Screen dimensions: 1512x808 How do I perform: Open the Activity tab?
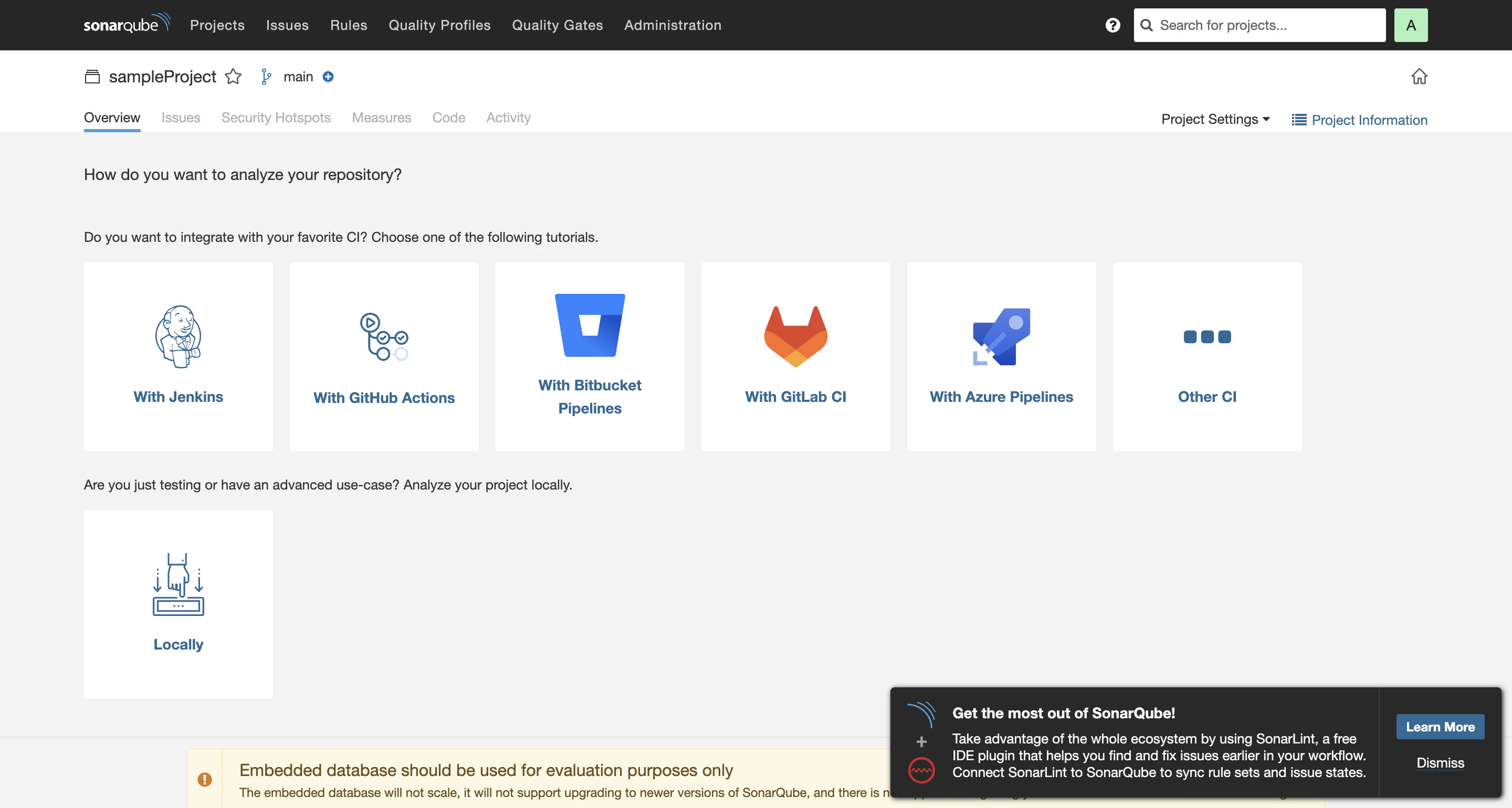(508, 118)
